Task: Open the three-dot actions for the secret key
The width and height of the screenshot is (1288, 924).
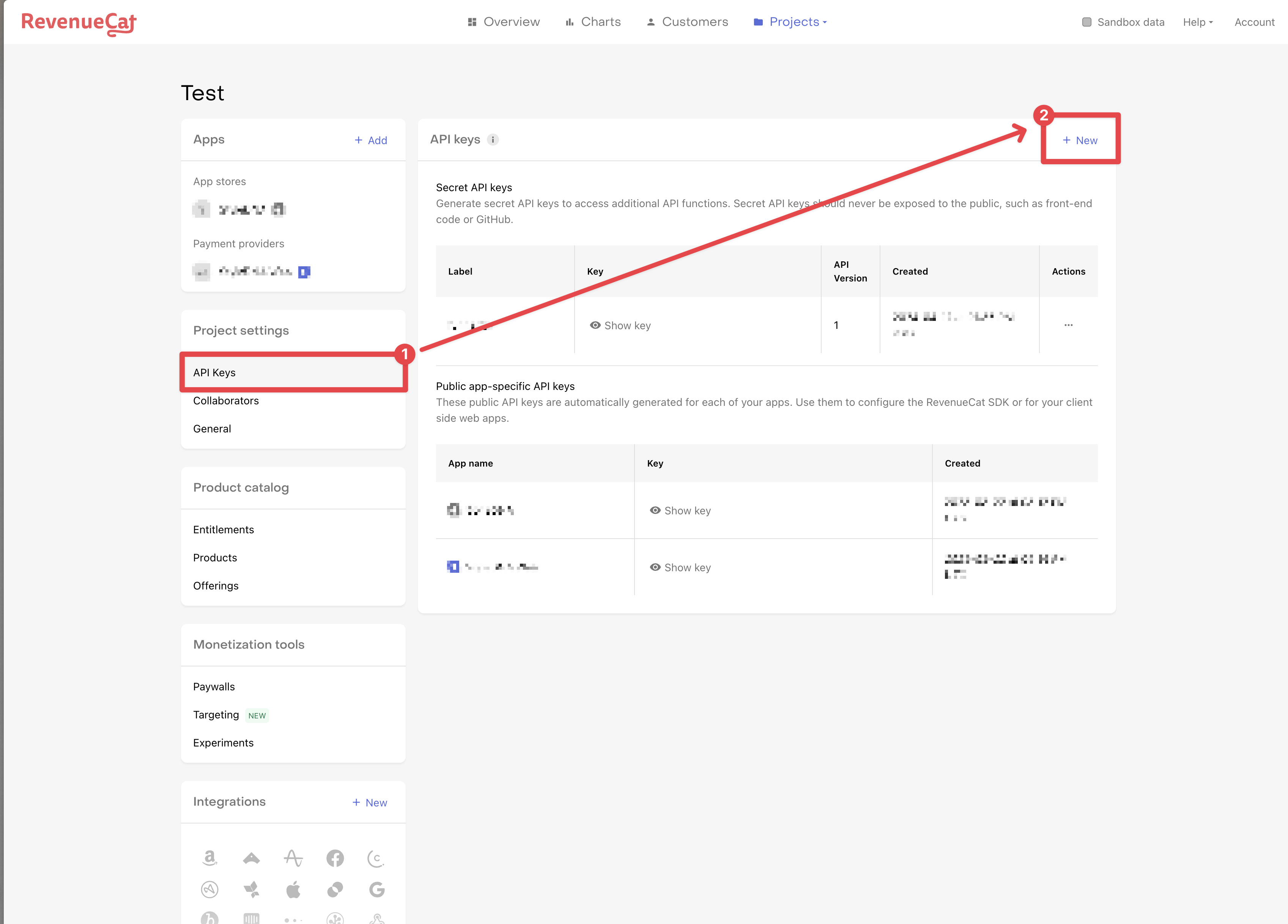Action: coord(1068,325)
